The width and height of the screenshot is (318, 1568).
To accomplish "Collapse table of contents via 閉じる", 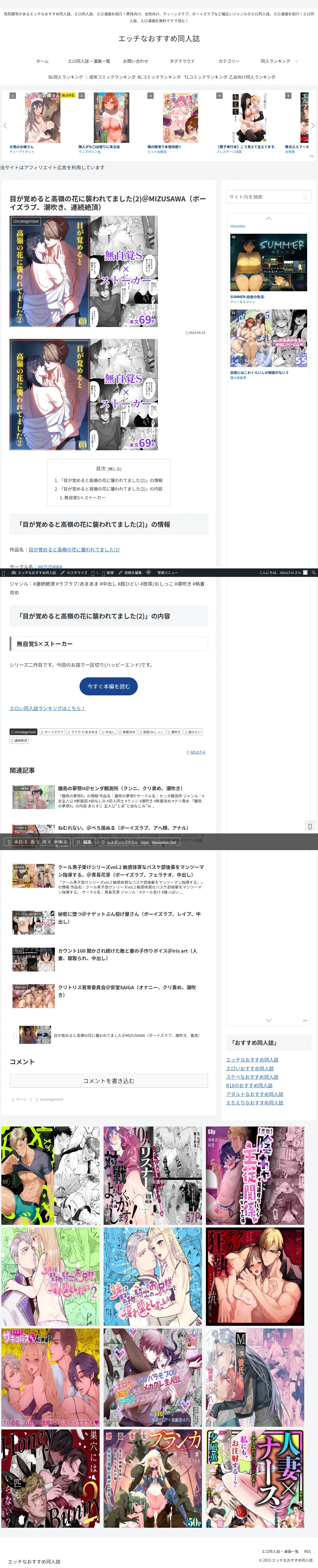I will 114,469.
